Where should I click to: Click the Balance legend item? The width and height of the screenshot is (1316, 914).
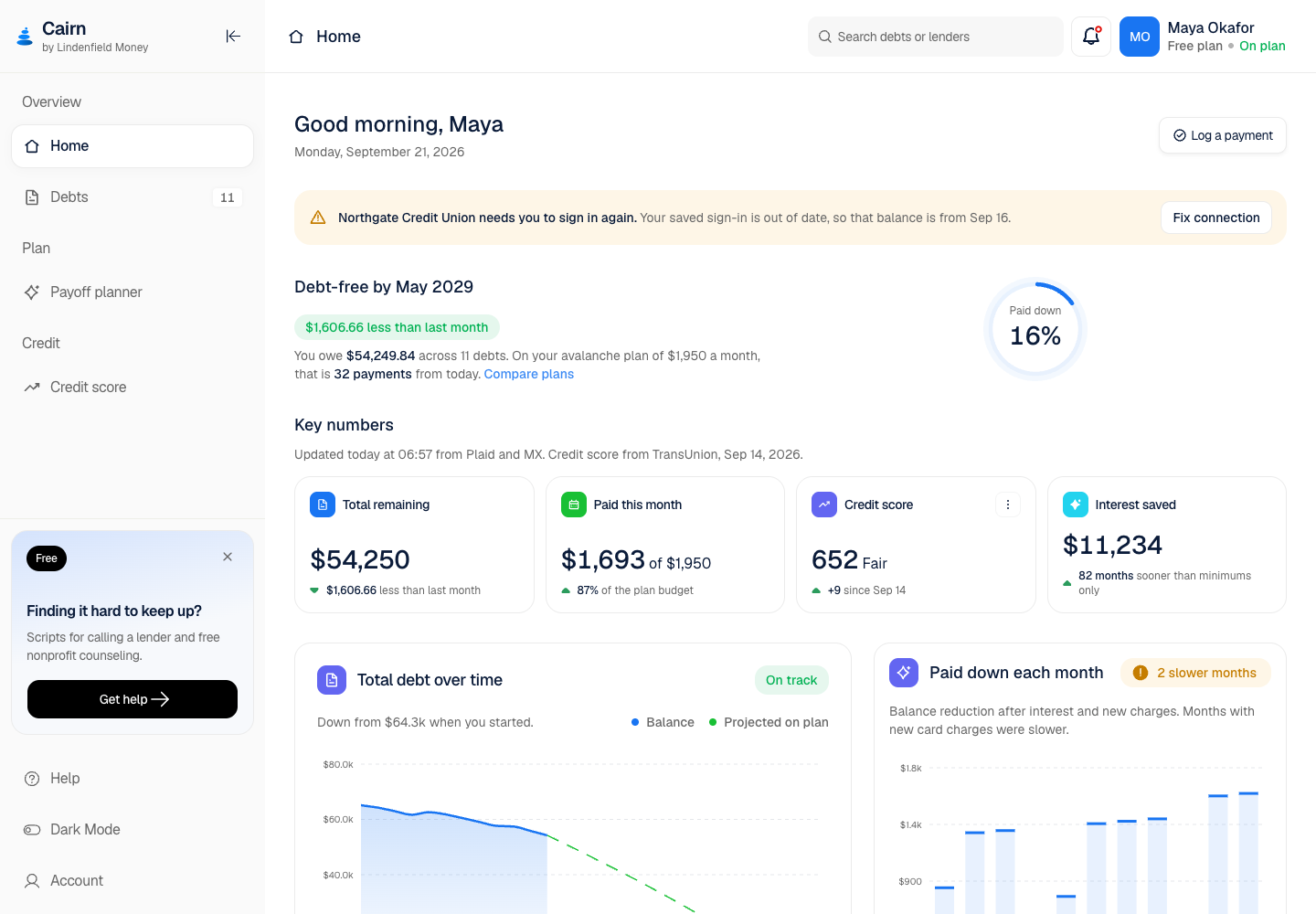click(x=663, y=722)
